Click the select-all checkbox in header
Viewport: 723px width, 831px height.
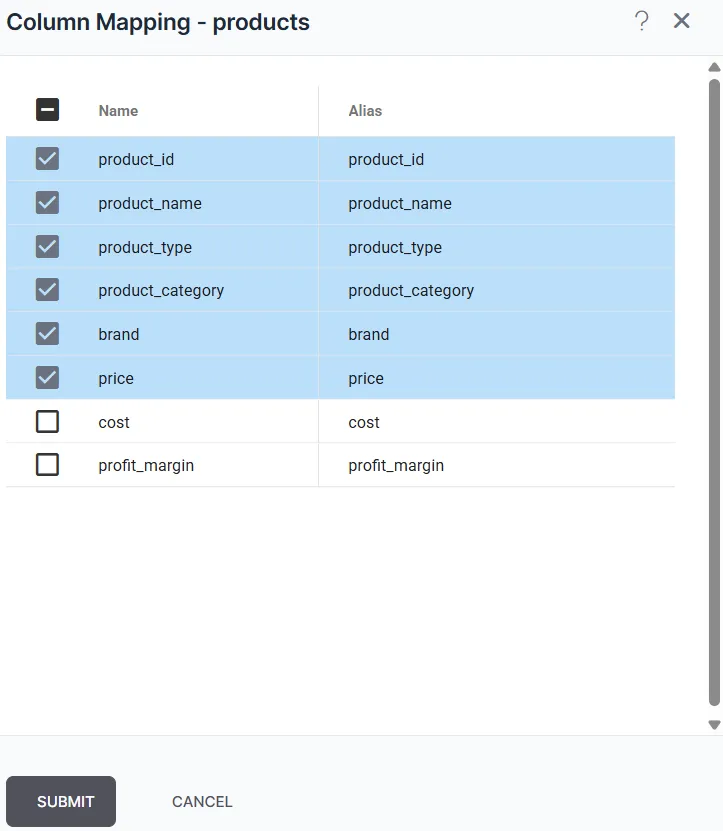point(47,110)
